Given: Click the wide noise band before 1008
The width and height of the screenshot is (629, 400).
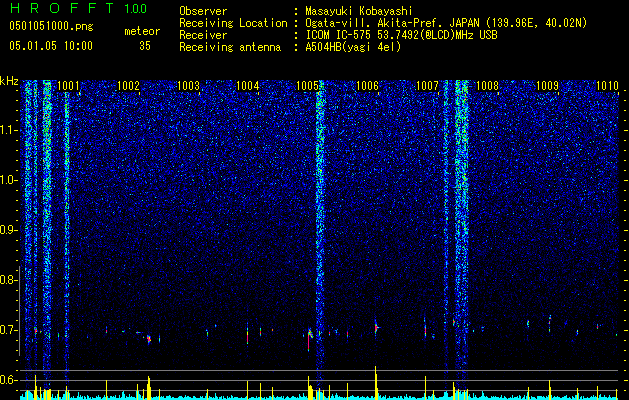Looking at the screenshot, I should tap(462, 233).
